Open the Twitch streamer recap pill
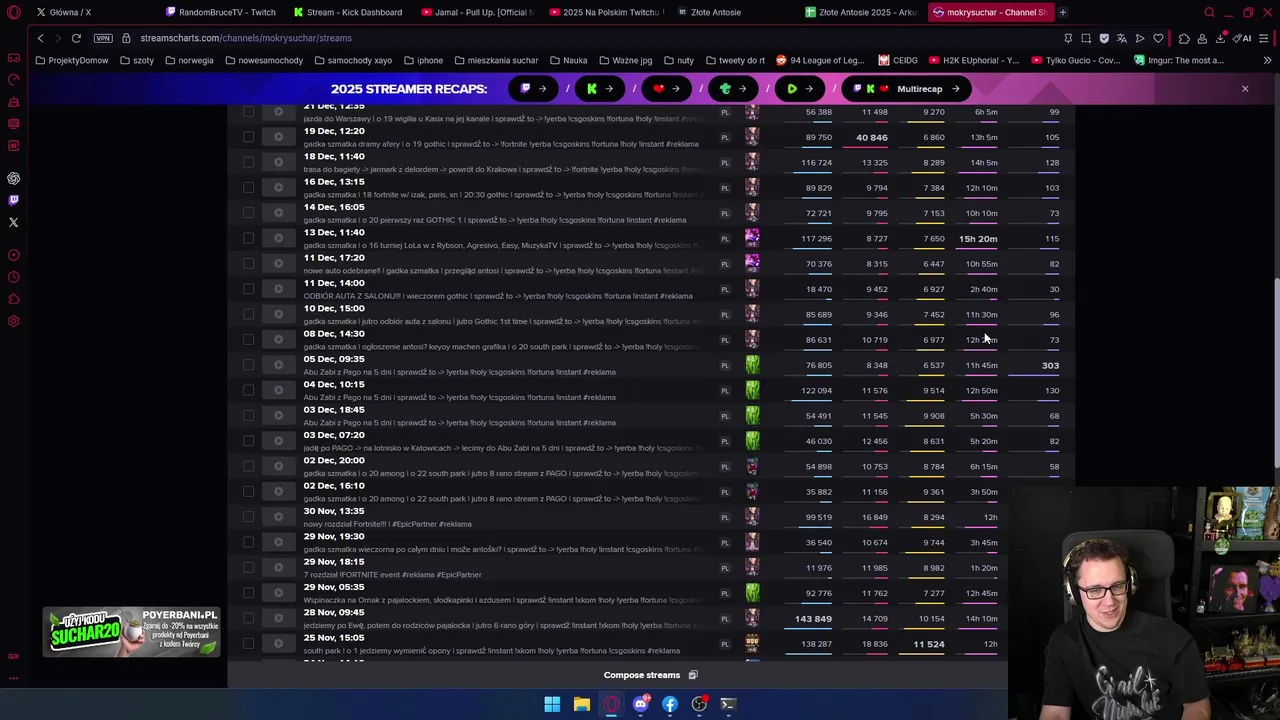1280x720 pixels. (x=533, y=89)
